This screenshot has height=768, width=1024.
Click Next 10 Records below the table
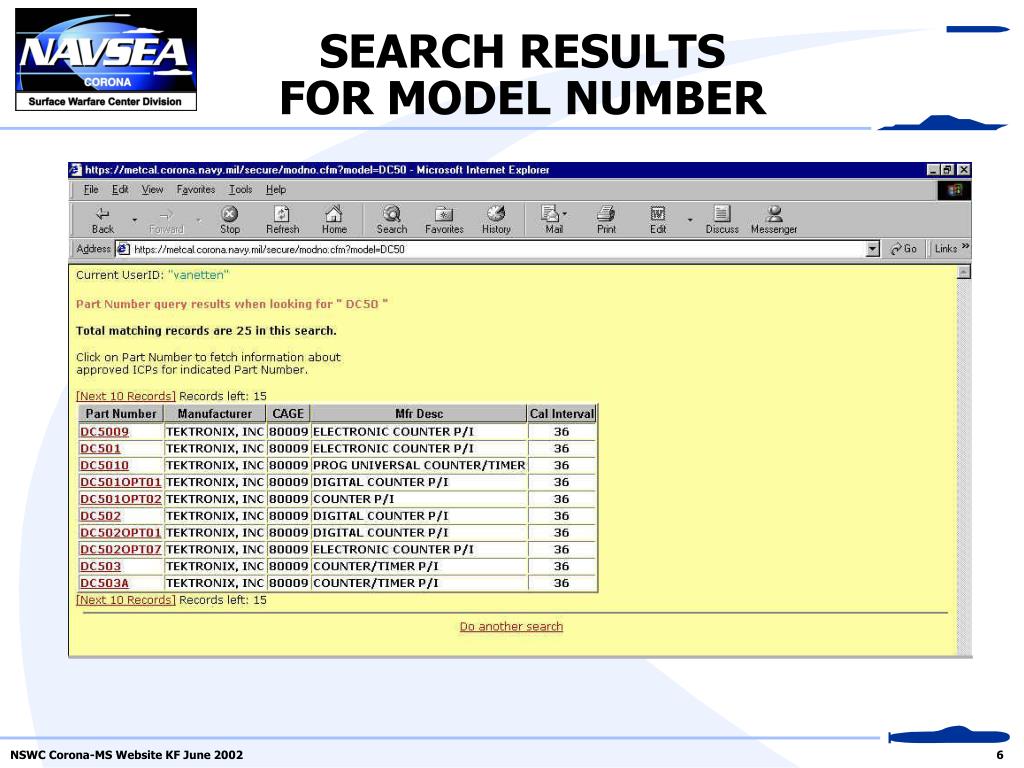(126, 600)
